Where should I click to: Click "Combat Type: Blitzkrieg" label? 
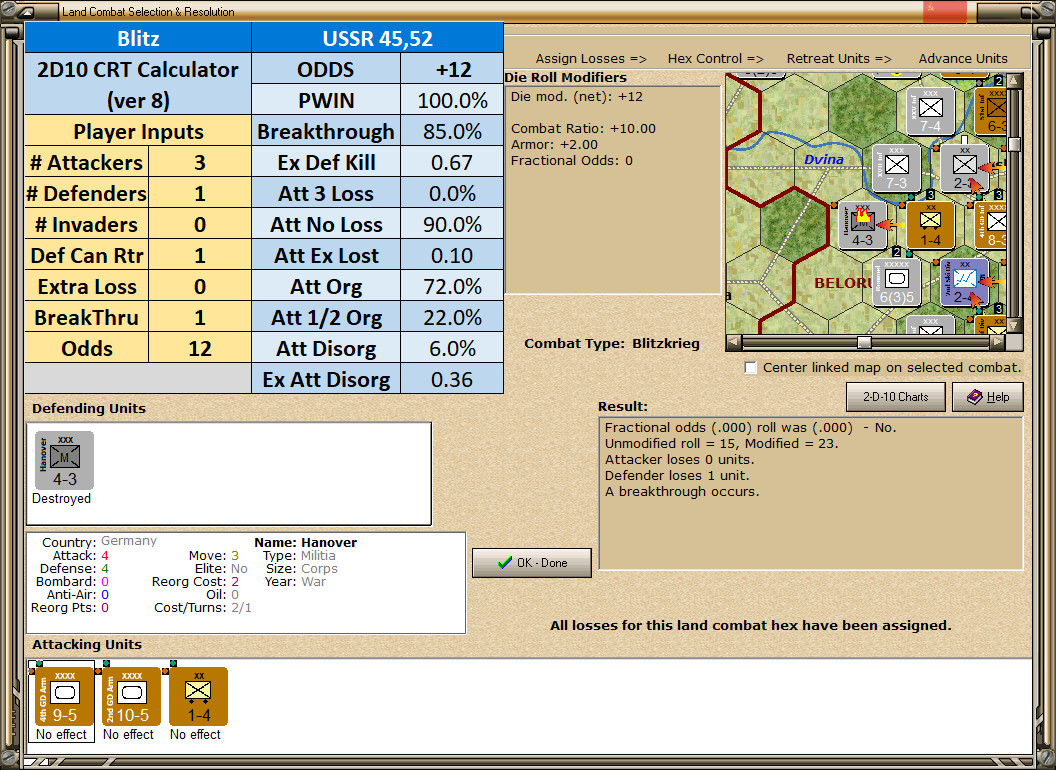[x=612, y=344]
